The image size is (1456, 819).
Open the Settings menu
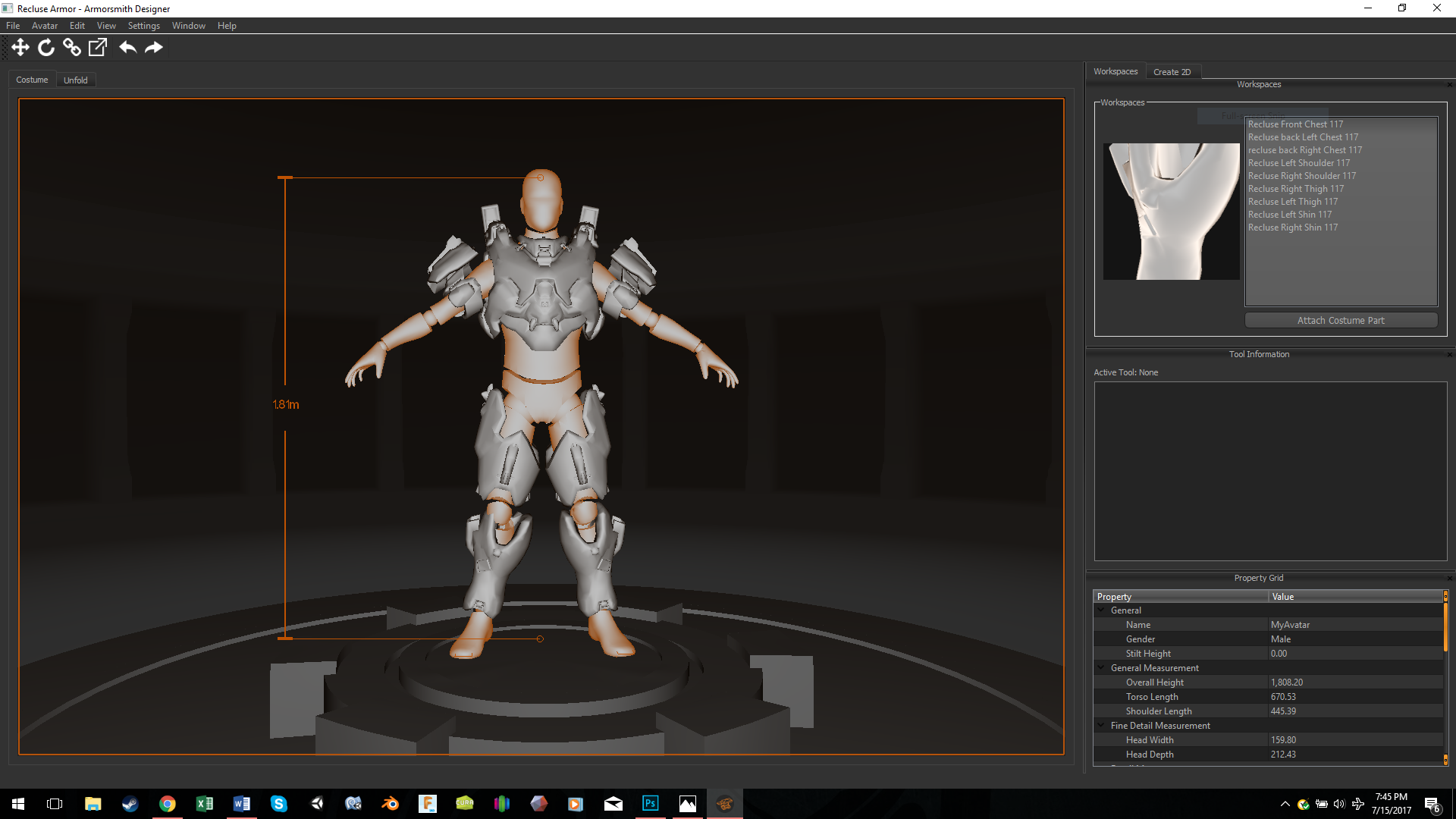point(144,26)
